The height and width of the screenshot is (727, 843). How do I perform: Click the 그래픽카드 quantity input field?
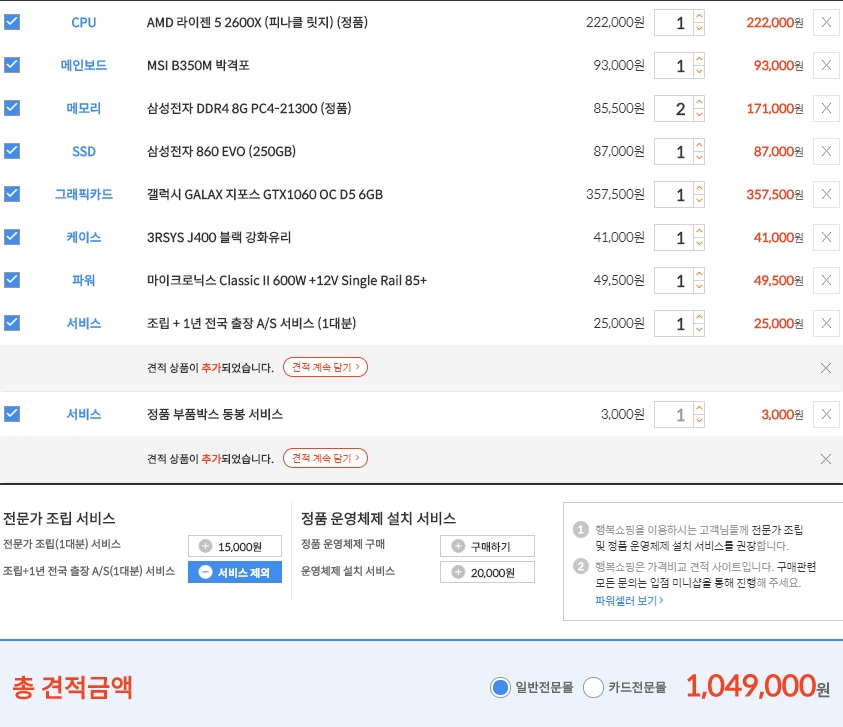(x=674, y=195)
